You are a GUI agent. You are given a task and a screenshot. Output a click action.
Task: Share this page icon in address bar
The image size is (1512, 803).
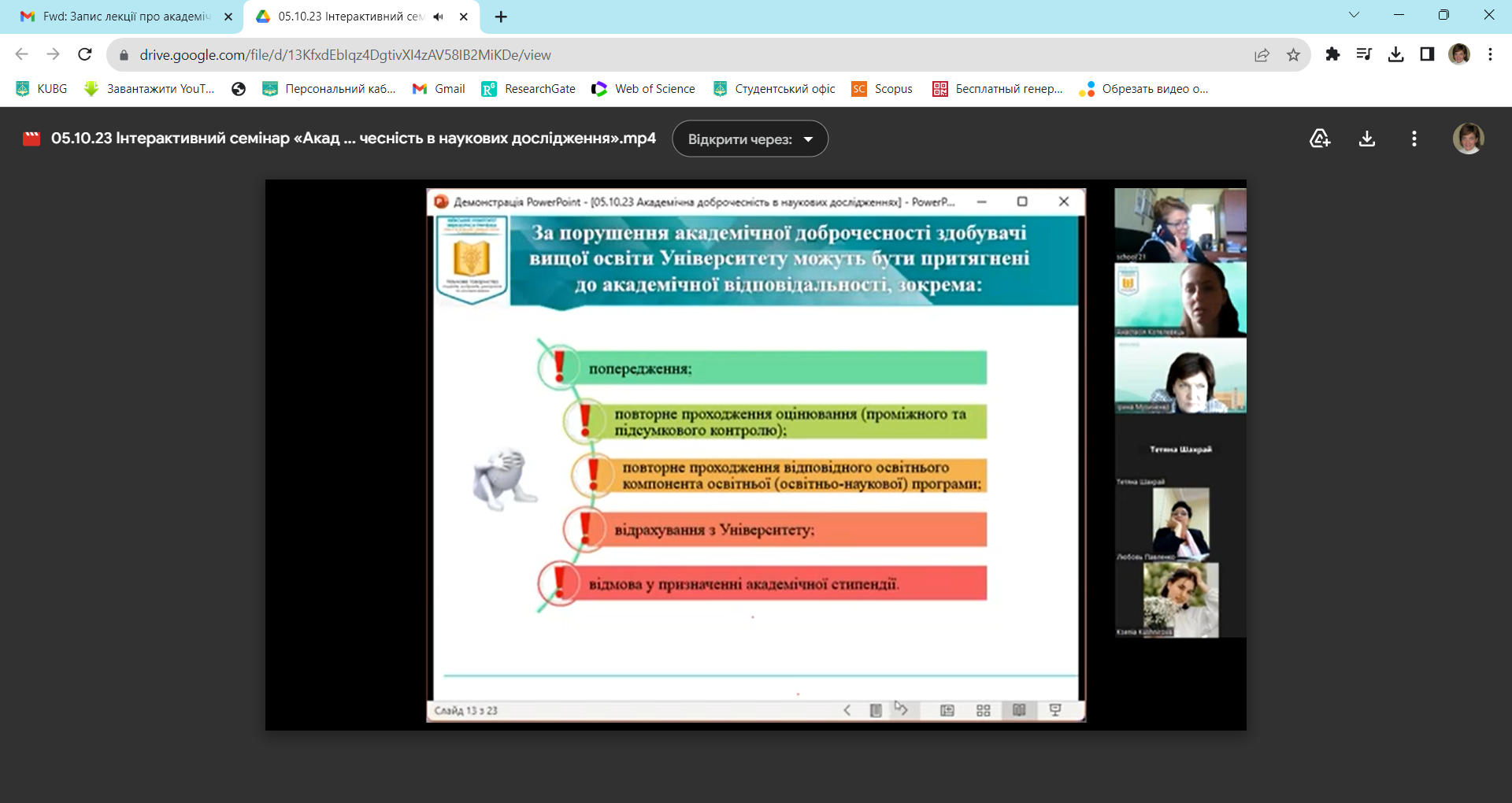tap(1262, 54)
